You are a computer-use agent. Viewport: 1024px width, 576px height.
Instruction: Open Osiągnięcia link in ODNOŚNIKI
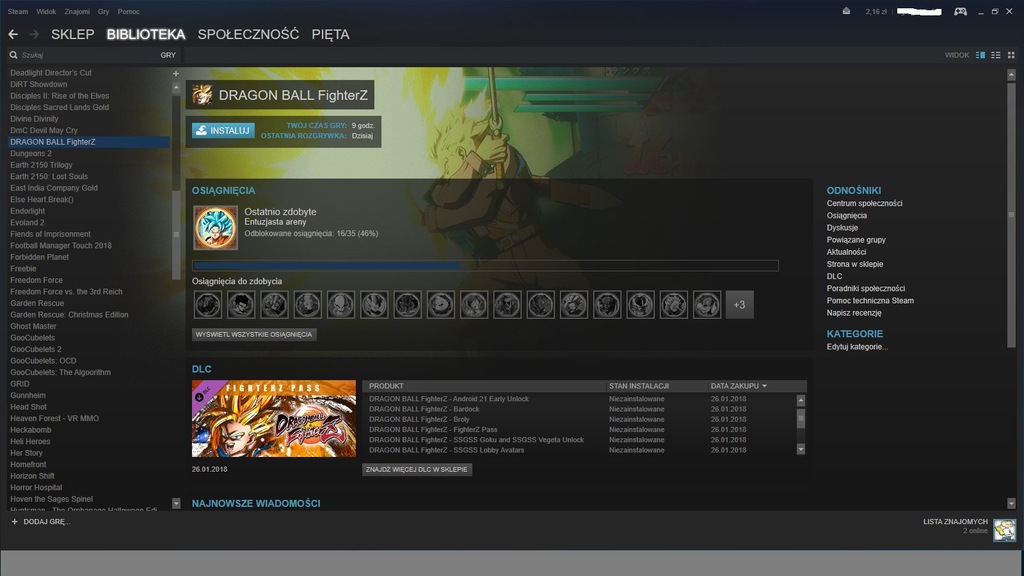point(846,216)
